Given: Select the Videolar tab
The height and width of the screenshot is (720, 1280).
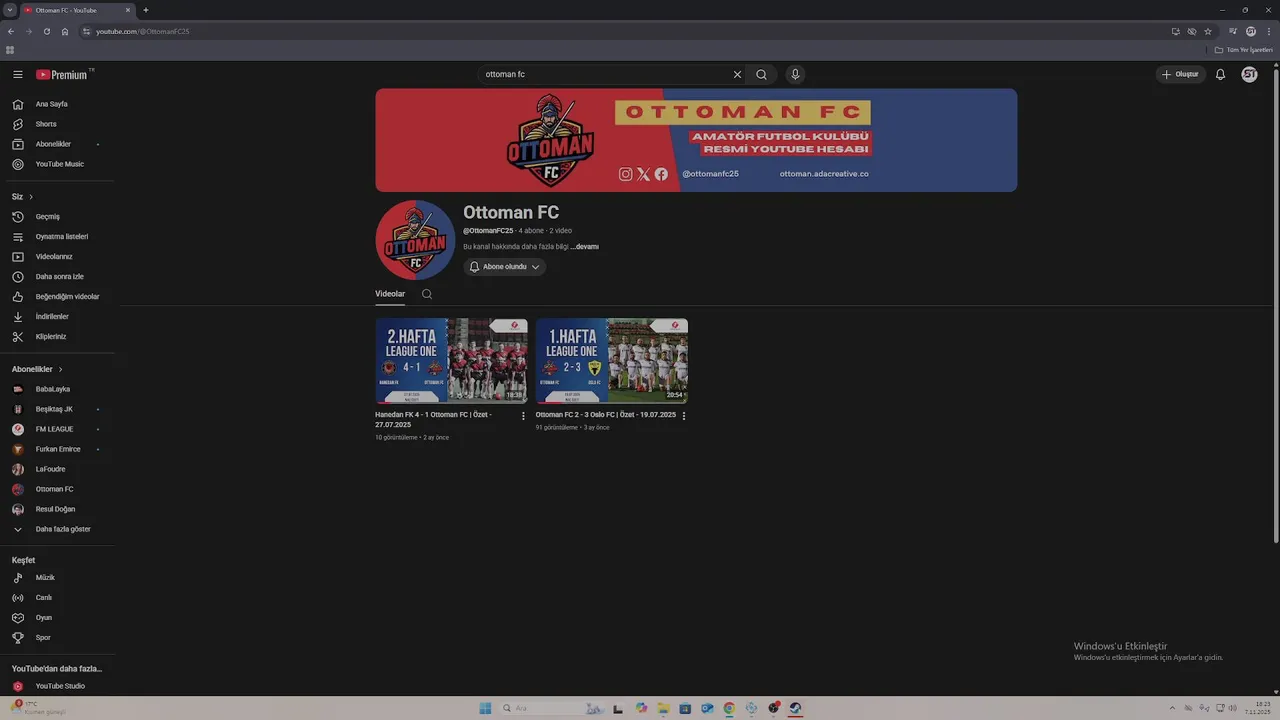Looking at the screenshot, I should tap(390, 294).
